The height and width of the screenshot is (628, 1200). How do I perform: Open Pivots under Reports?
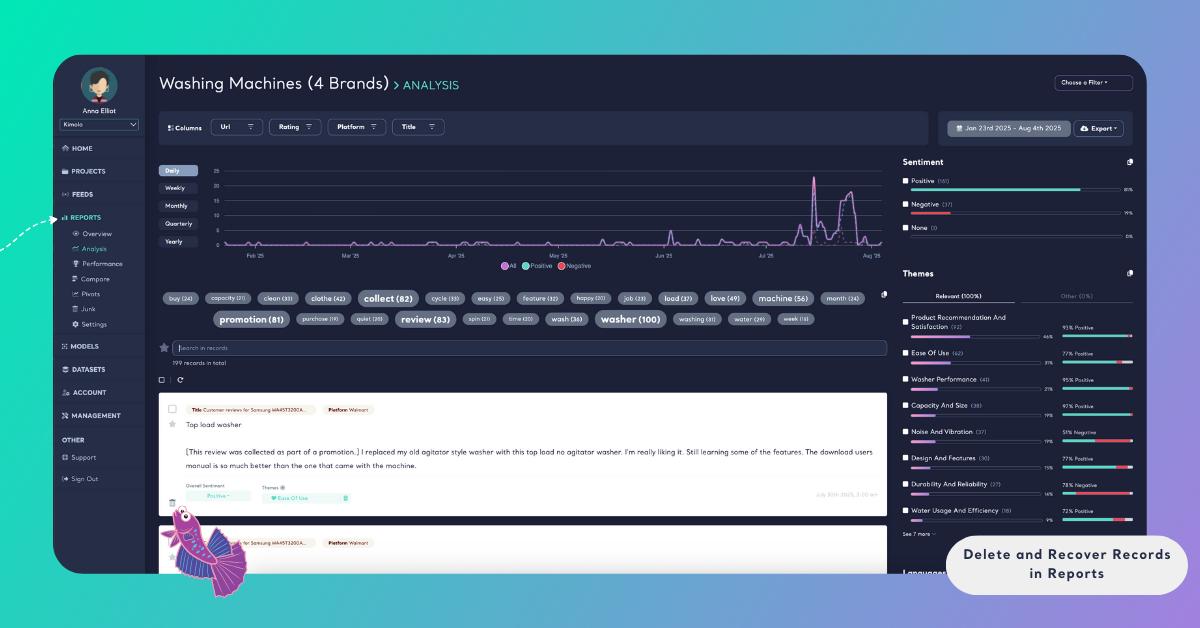point(85,294)
